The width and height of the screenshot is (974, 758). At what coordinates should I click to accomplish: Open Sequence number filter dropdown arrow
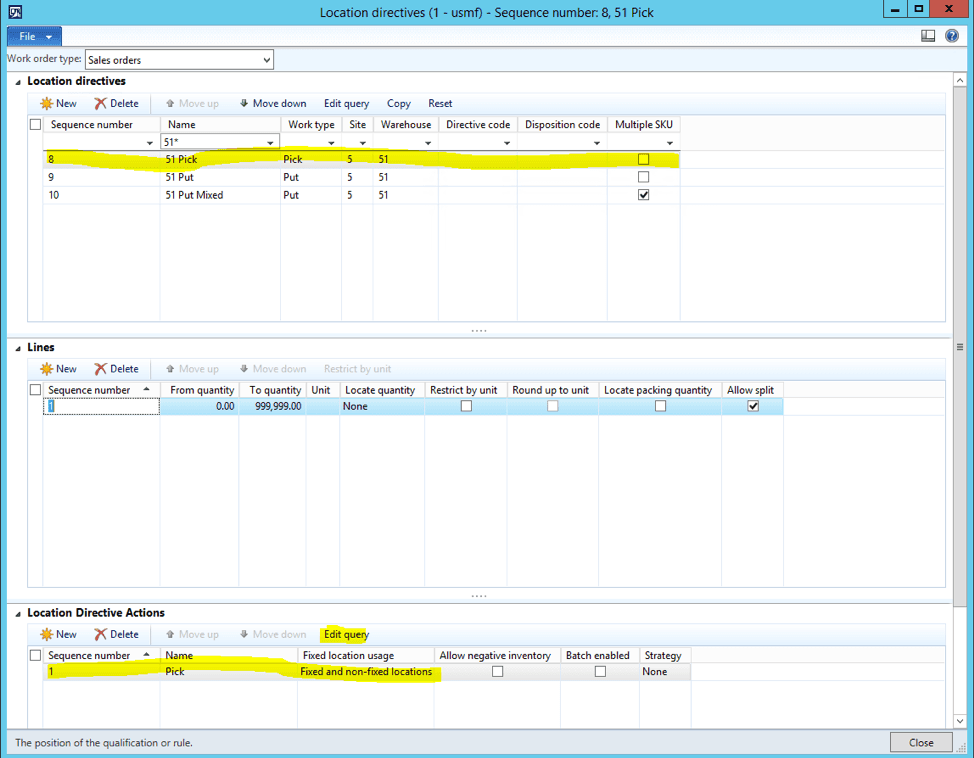pyautogui.click(x=150, y=143)
